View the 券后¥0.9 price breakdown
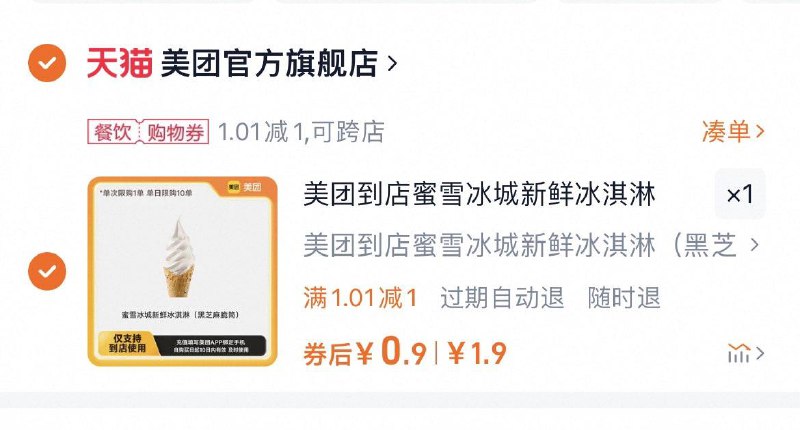Screen dimensions: 800x430 [365, 352]
